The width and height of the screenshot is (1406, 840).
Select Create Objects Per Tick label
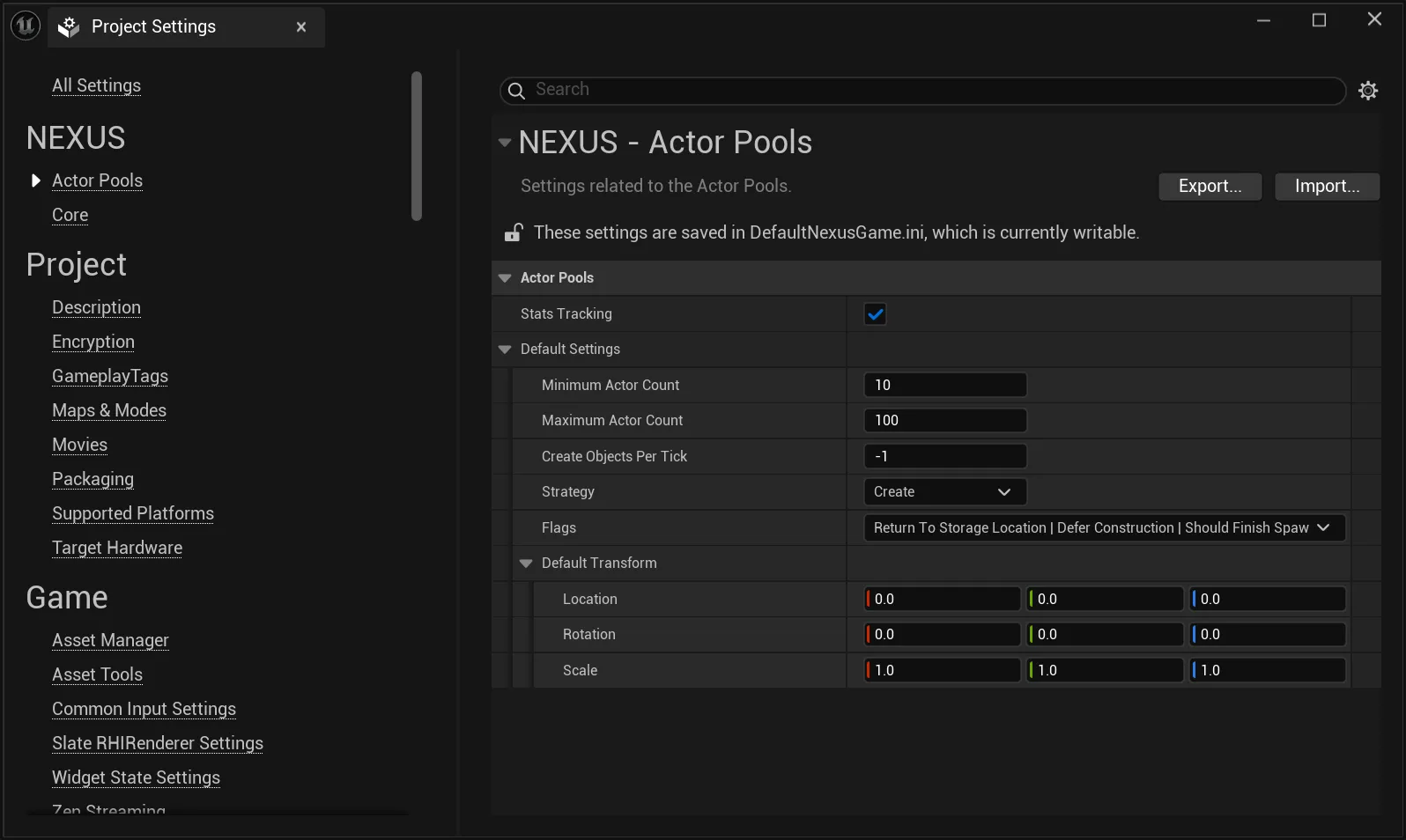[x=614, y=457]
